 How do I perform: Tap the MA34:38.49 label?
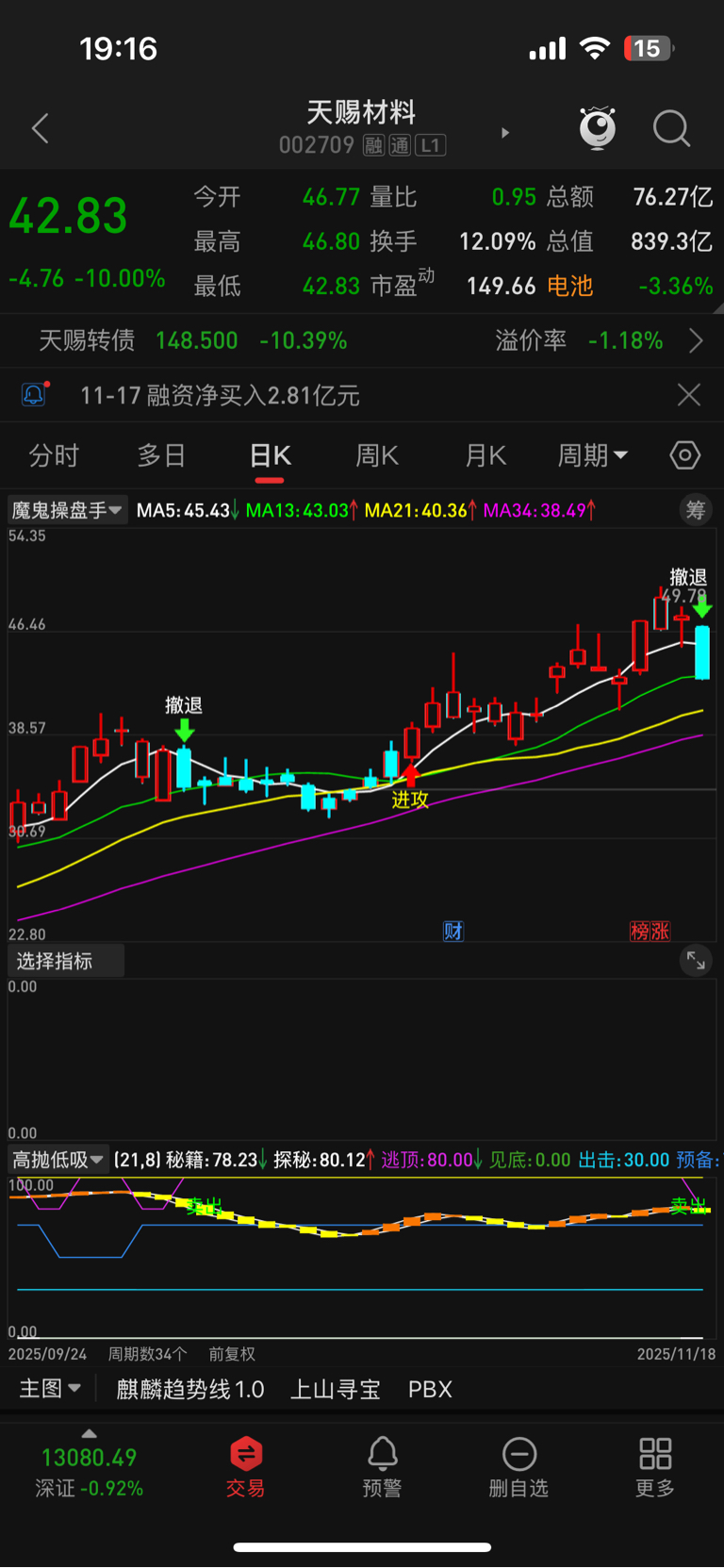[538, 510]
